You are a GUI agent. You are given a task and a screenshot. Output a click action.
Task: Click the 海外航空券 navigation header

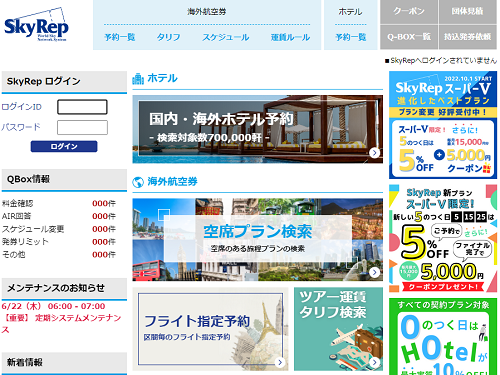(207, 12)
